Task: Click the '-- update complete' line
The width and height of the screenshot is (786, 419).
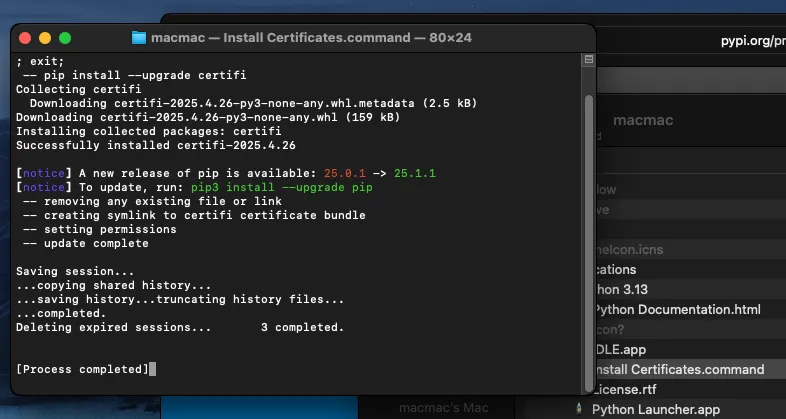Action: pos(86,244)
